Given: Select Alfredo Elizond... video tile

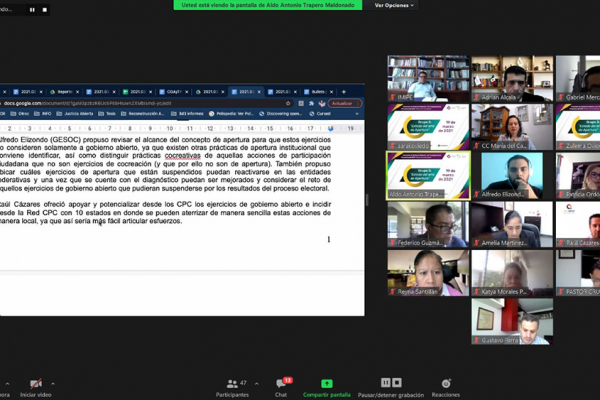Looking at the screenshot, I should tap(512, 176).
